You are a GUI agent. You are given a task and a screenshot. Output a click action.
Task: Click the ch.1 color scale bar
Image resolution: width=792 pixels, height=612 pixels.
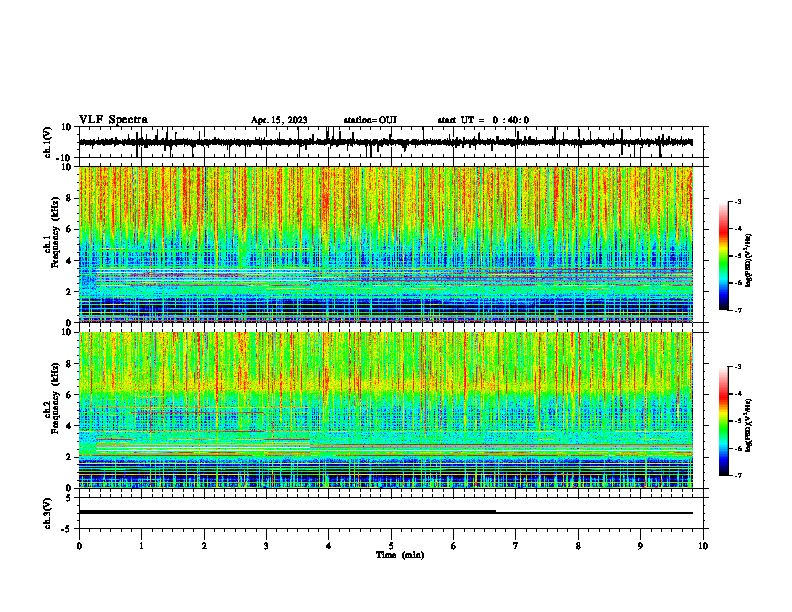[x=723, y=256]
